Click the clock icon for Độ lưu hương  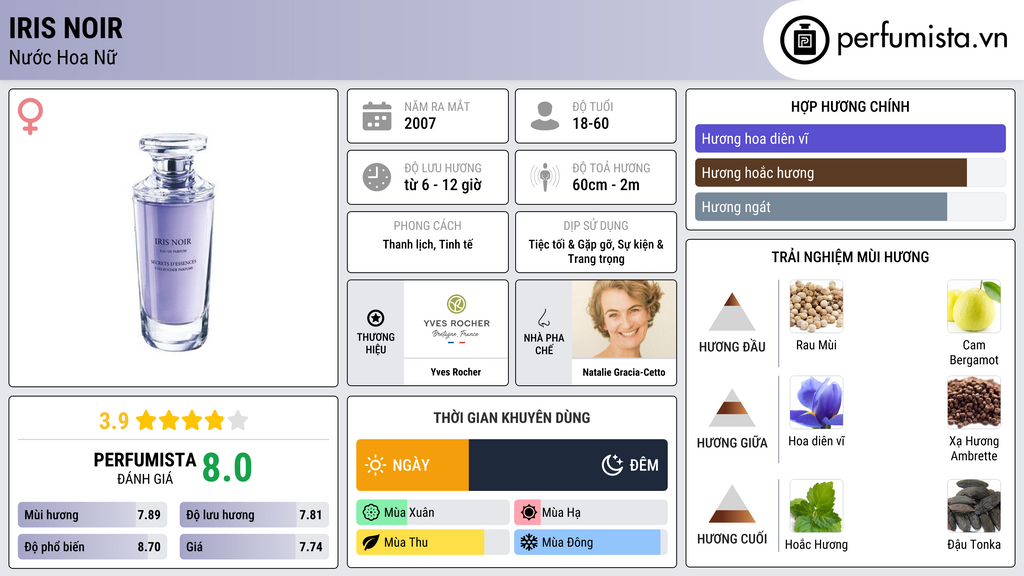click(x=377, y=177)
